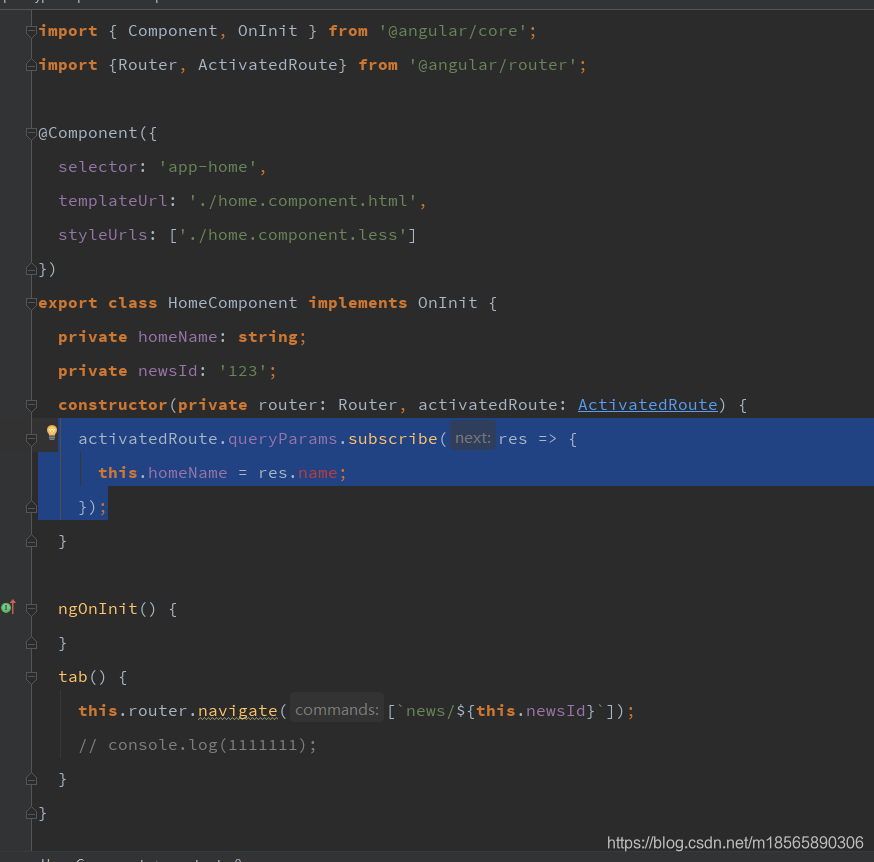874x862 pixels.
Task: Click the '@angular/router' import string
Action: click(493, 65)
